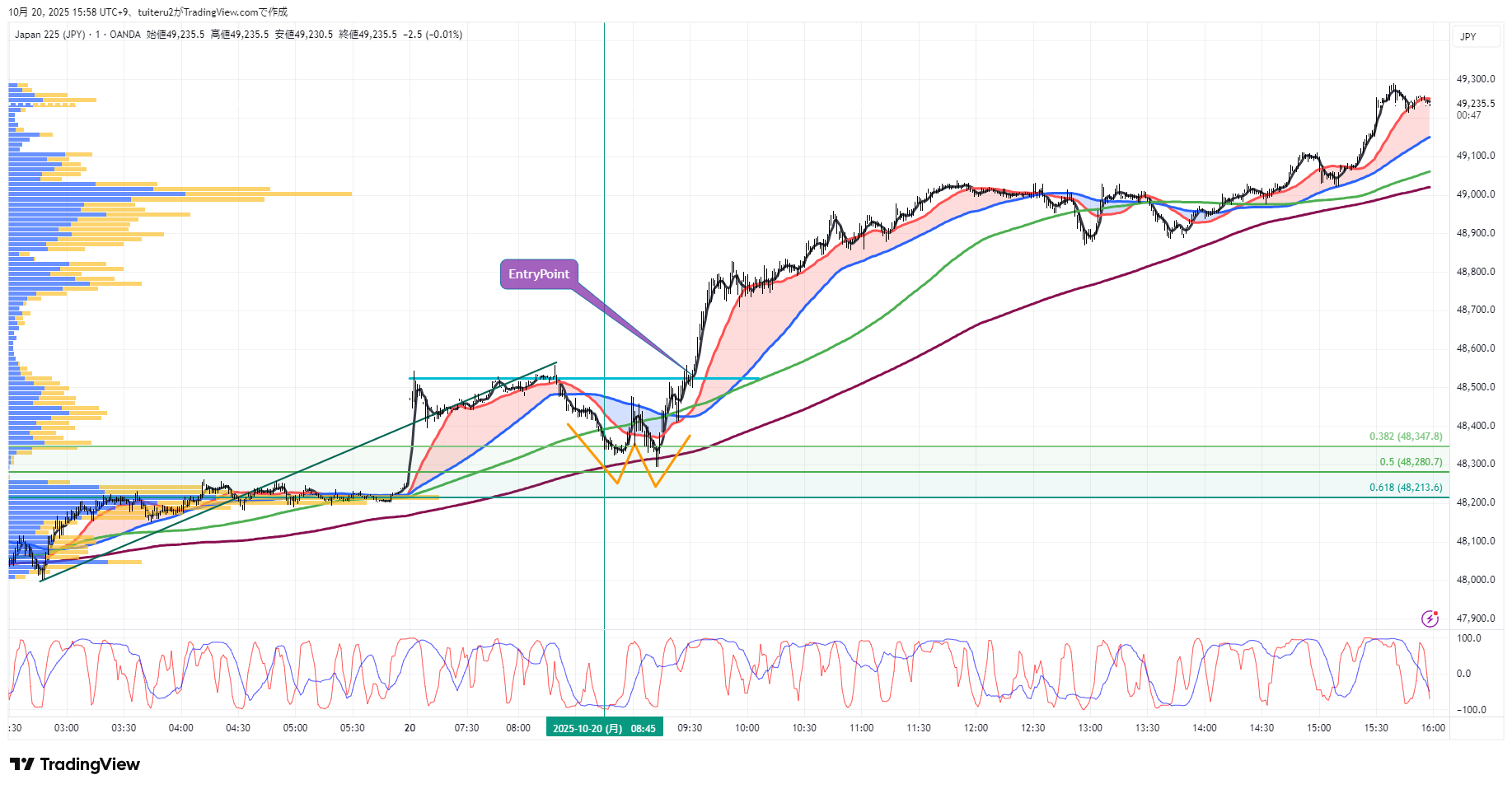The image size is (1512, 789).
Task: Click the TradingView logo
Action: click(75, 764)
